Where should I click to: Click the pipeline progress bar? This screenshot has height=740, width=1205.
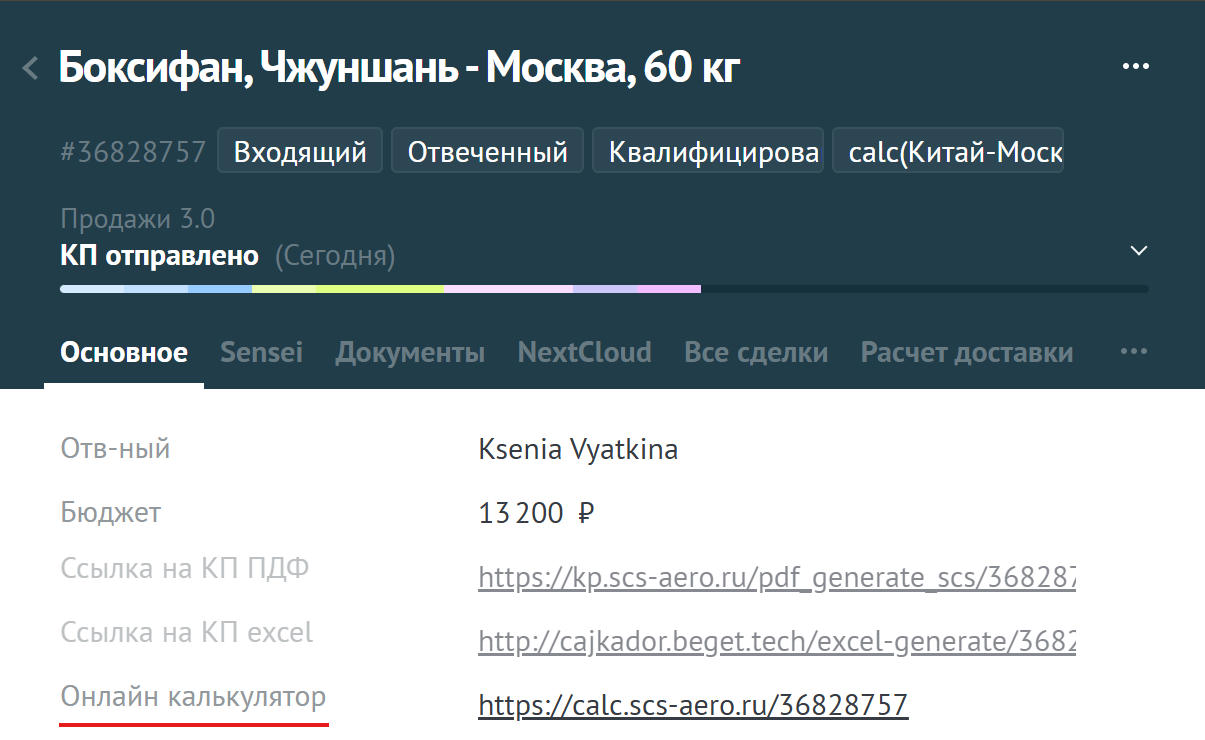click(603, 289)
